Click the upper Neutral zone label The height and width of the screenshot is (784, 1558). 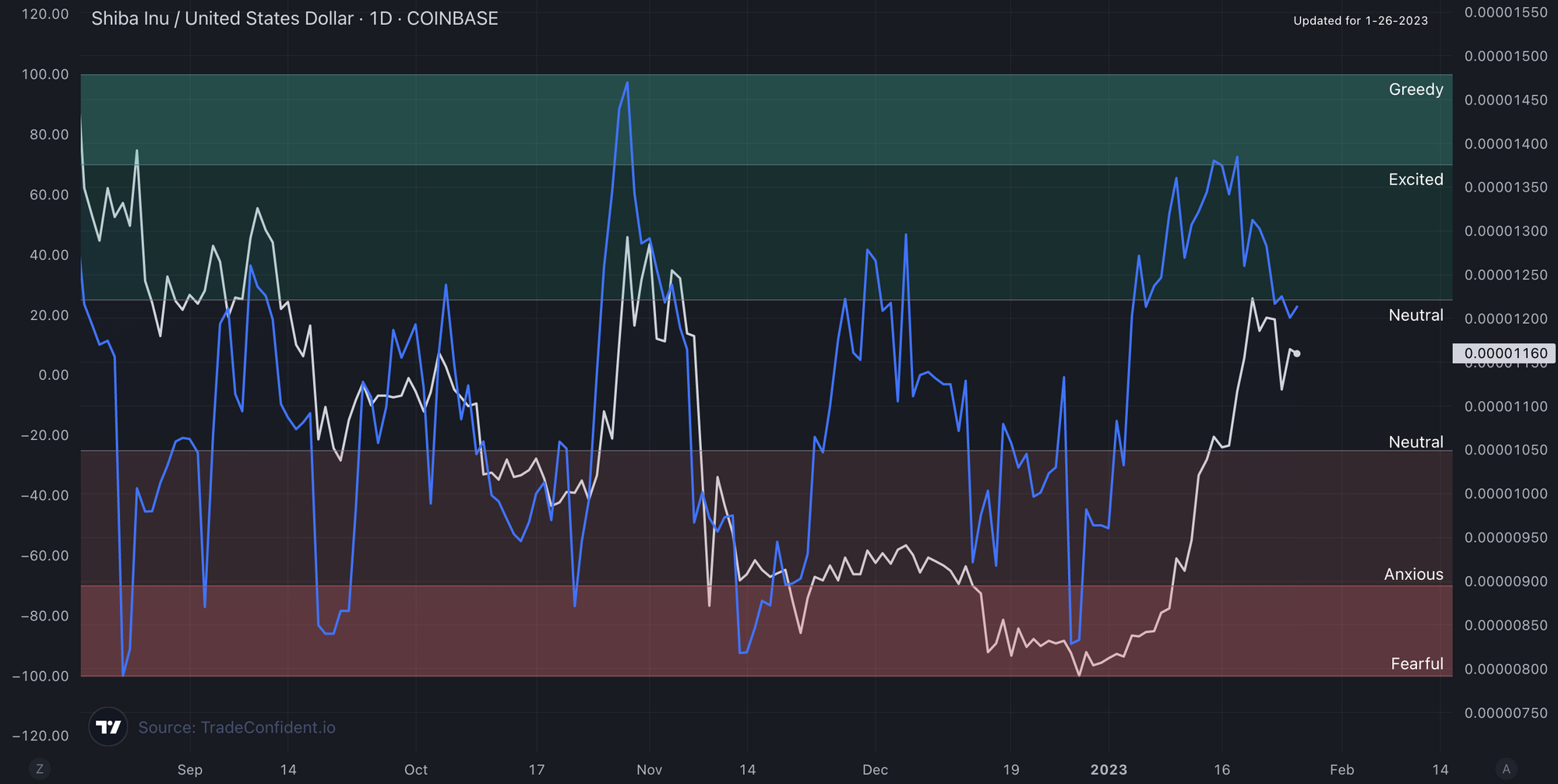1416,315
